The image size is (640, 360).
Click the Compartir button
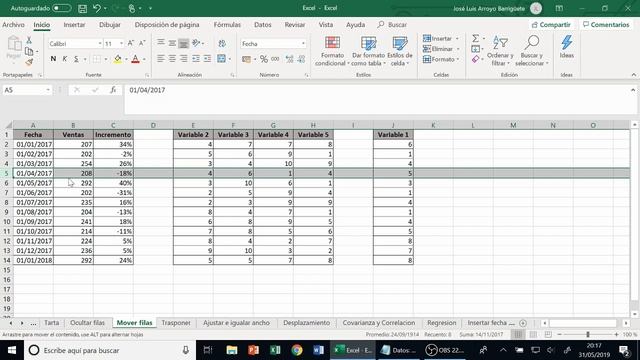point(551,25)
